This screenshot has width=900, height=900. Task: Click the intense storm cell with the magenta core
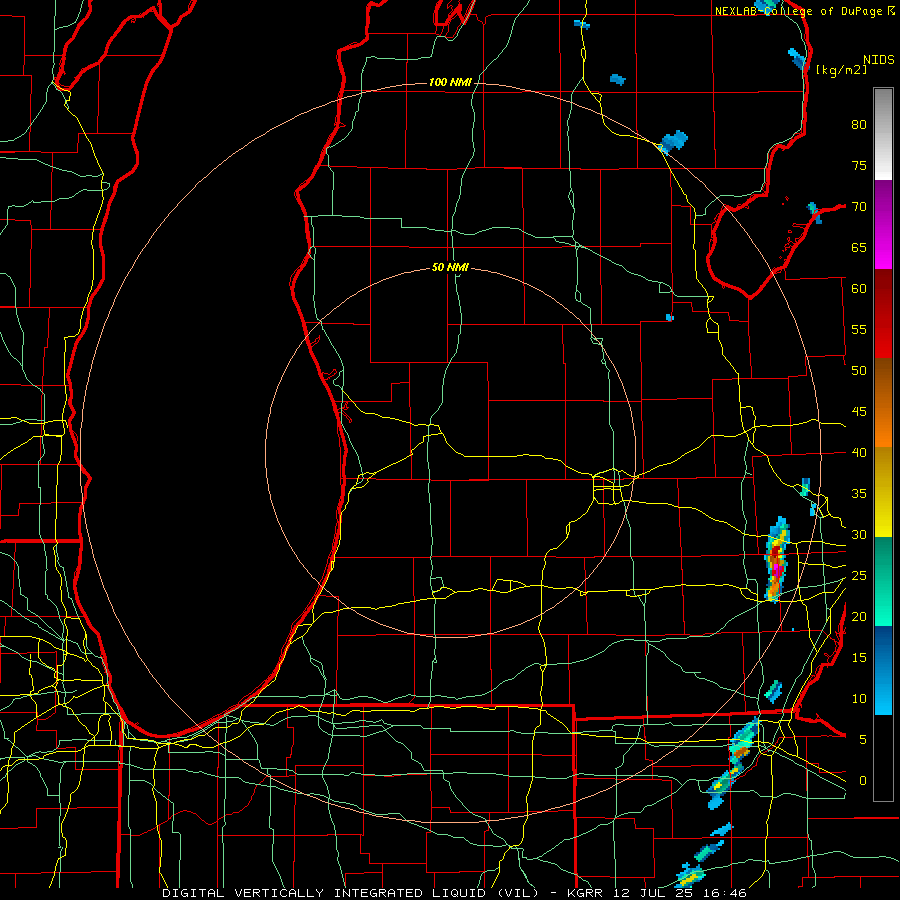click(x=776, y=561)
